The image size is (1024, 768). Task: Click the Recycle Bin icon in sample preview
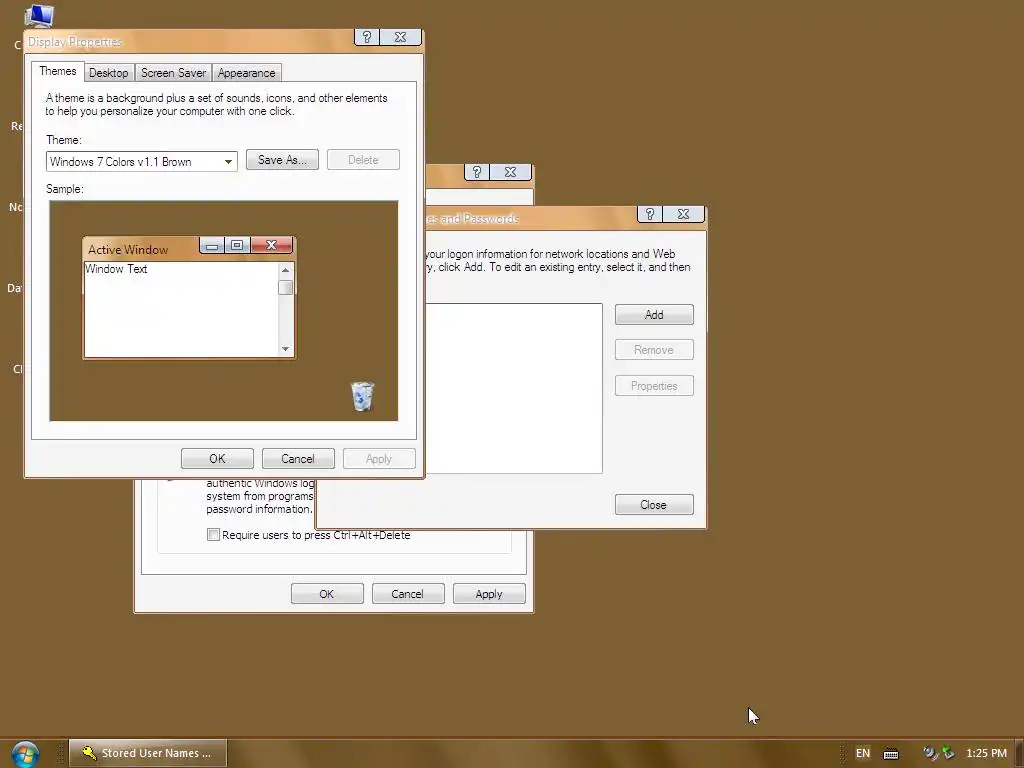pos(362,396)
